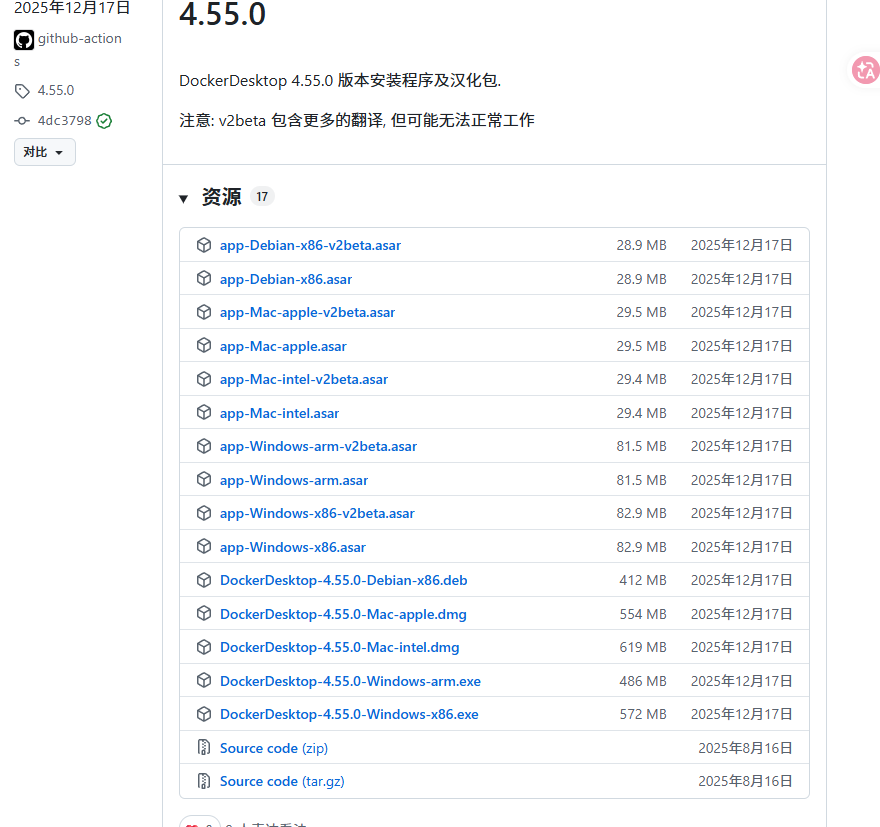
Task: Get app-Mac-intel-v2beta.asar asset
Action: [x=304, y=379]
